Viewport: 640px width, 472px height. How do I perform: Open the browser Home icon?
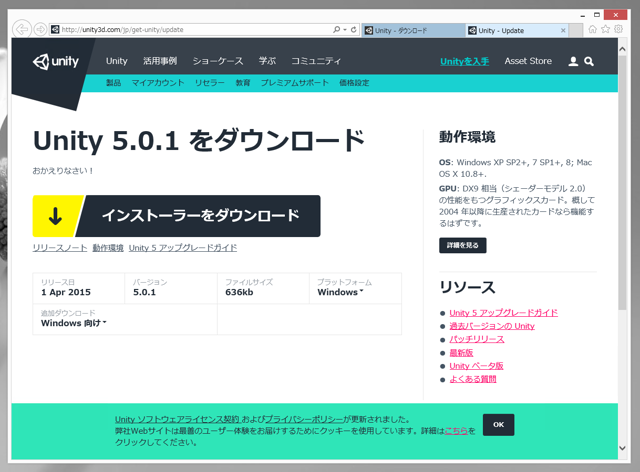[593, 29]
